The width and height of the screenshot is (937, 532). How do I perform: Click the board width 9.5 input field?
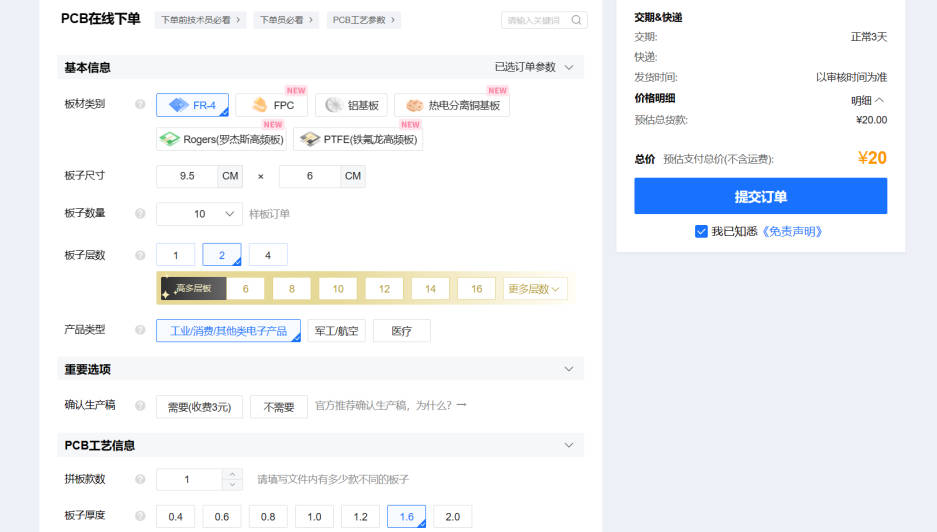point(187,176)
